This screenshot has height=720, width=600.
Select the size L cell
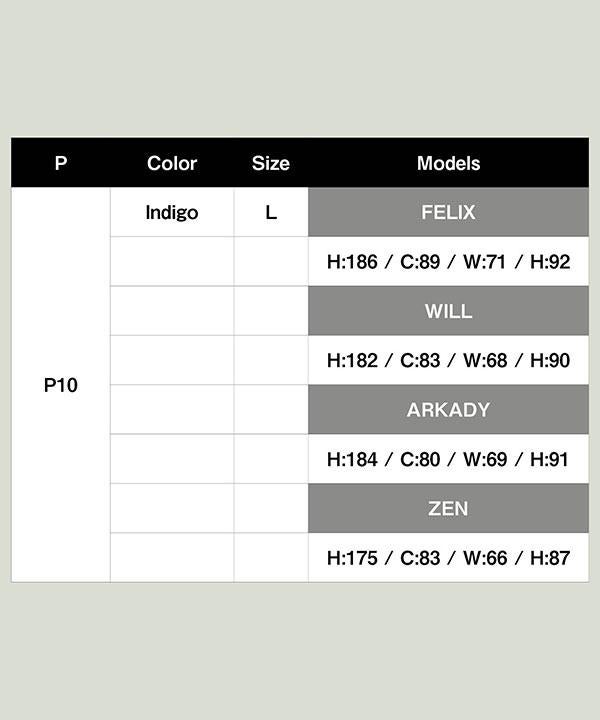pos(271,212)
